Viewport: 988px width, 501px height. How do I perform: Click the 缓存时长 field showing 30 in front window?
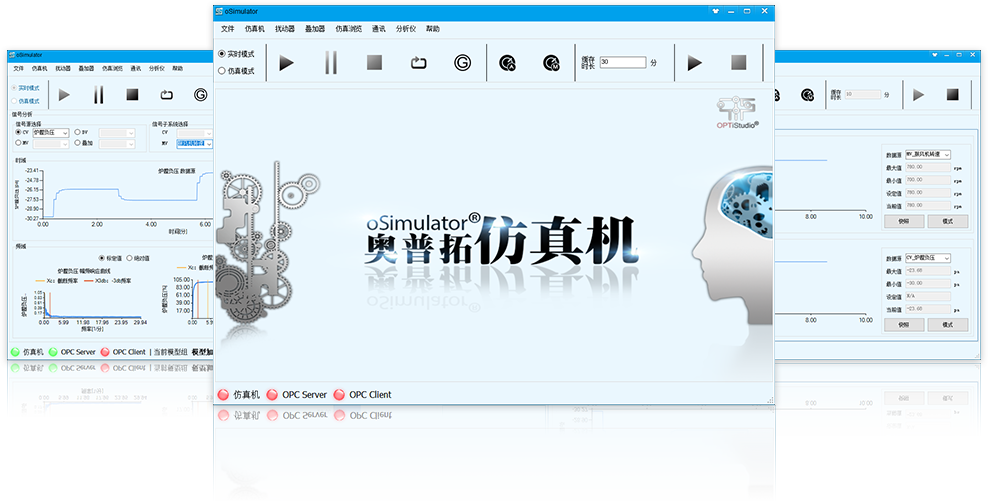tap(623, 62)
